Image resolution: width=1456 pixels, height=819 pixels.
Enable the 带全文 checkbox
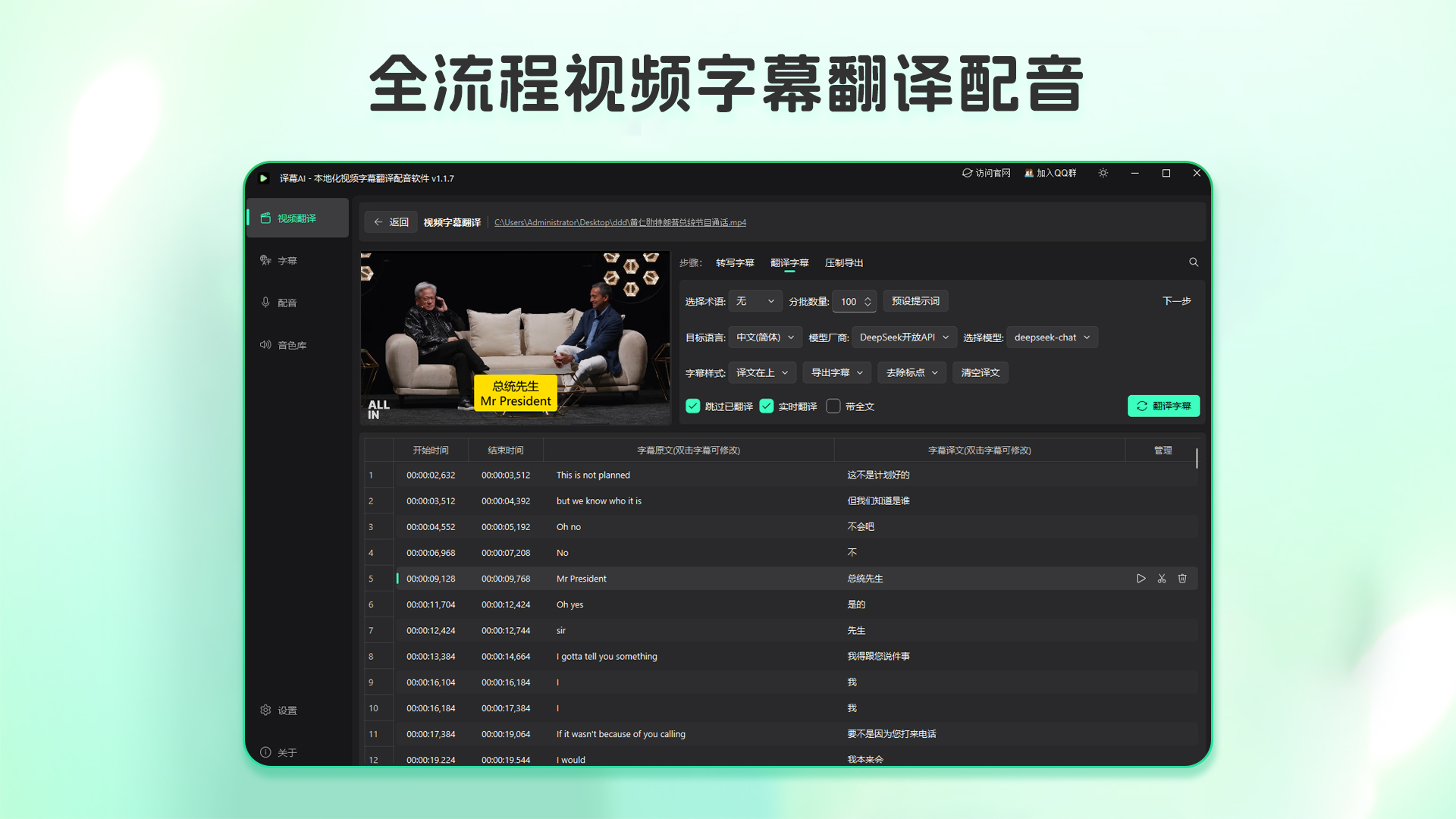pyautogui.click(x=833, y=406)
